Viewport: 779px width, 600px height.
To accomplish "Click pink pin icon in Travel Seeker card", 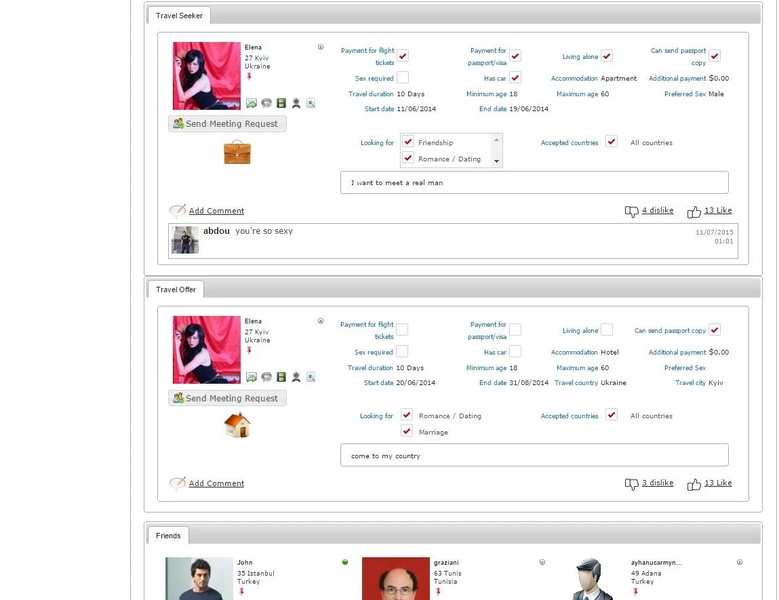I will [x=249, y=76].
